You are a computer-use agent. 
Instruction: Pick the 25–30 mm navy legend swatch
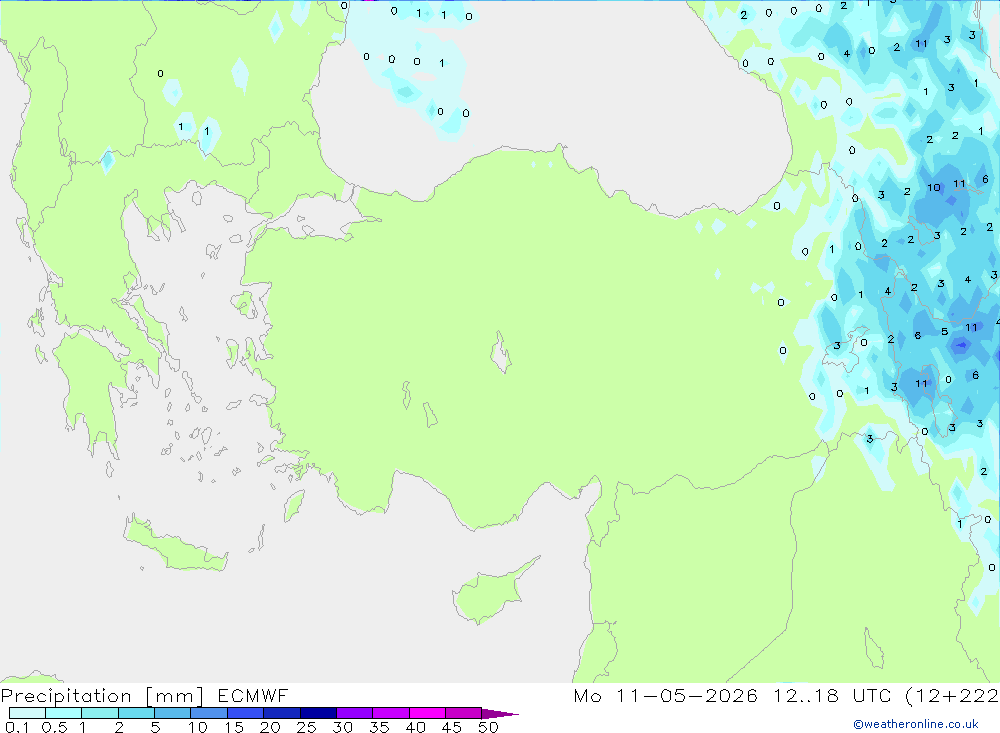tap(318, 713)
